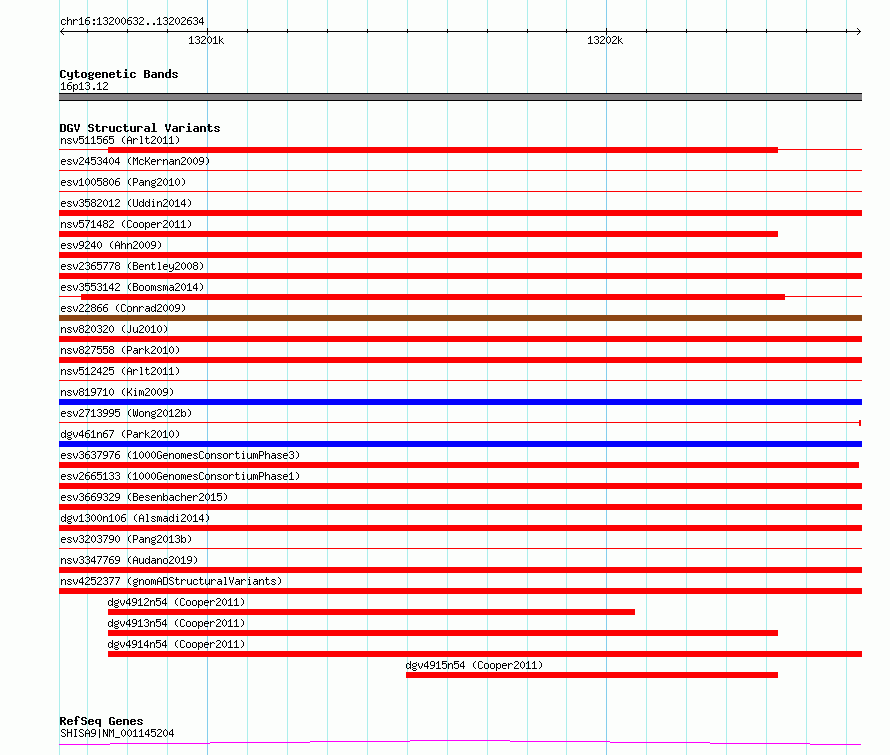Open the Cytogenetic Bands track heading

(119, 74)
